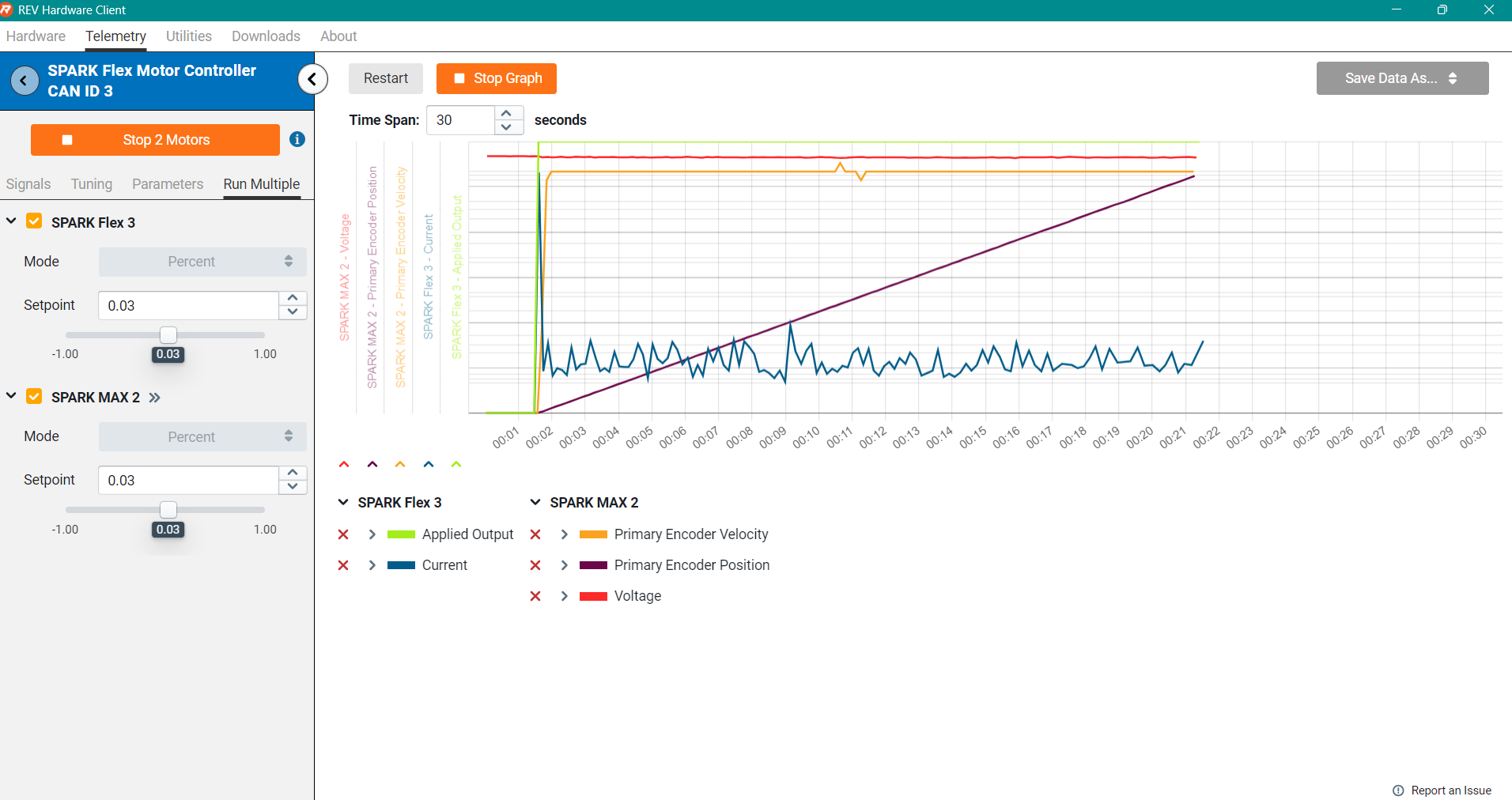Viewport: 1512px width, 800px height.
Task: Click the blue info icon beside Stop 2 Motors
Action: pyautogui.click(x=297, y=139)
